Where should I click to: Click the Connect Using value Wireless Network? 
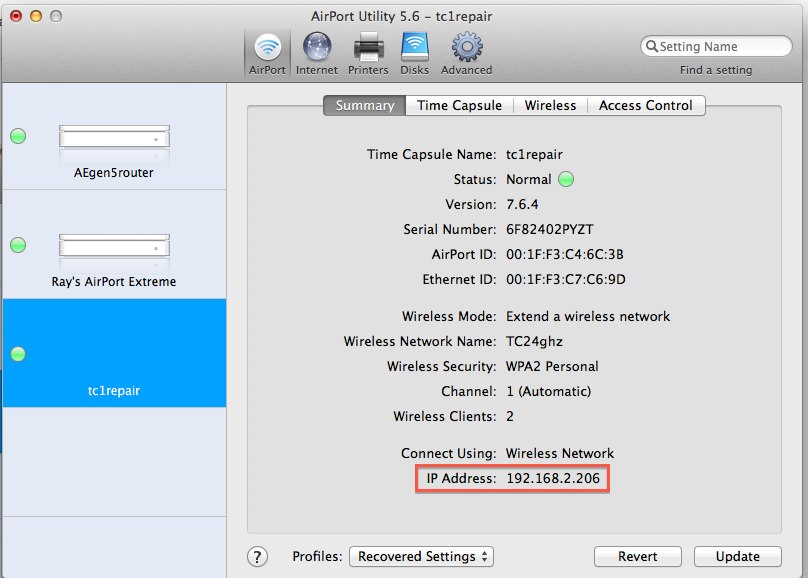(560, 453)
